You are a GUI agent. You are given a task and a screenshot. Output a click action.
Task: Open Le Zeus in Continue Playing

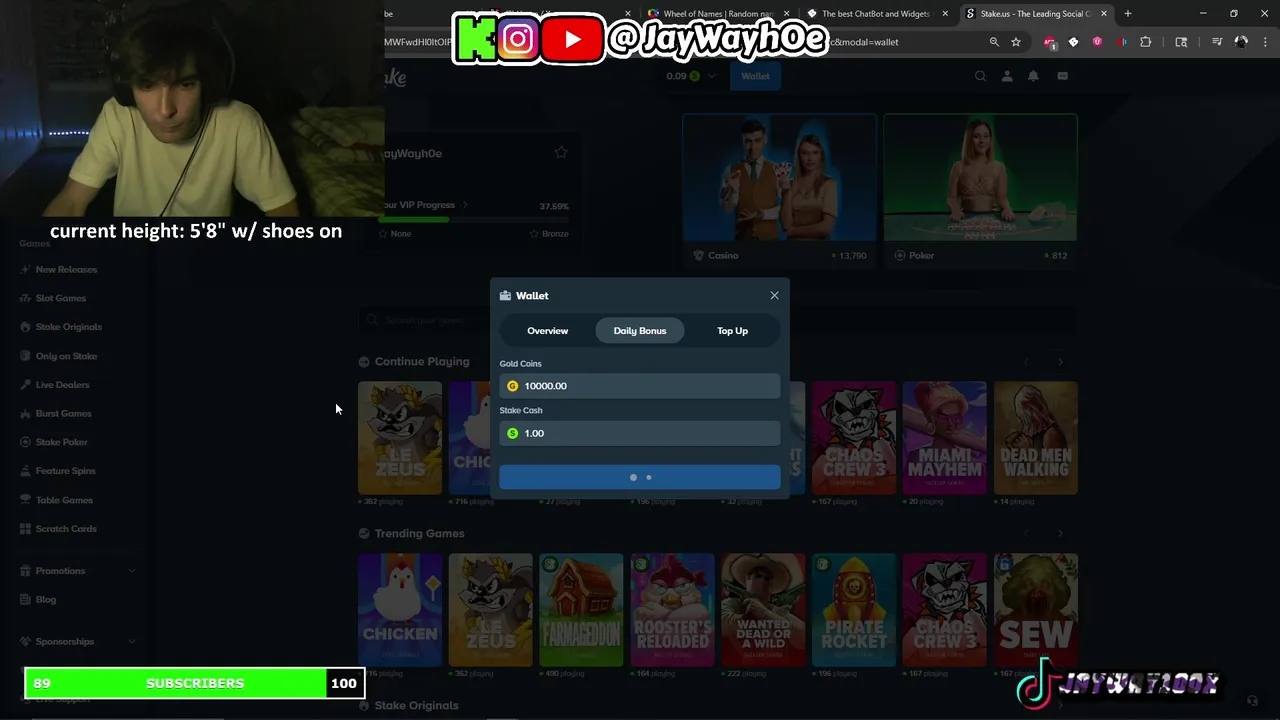[x=399, y=438]
